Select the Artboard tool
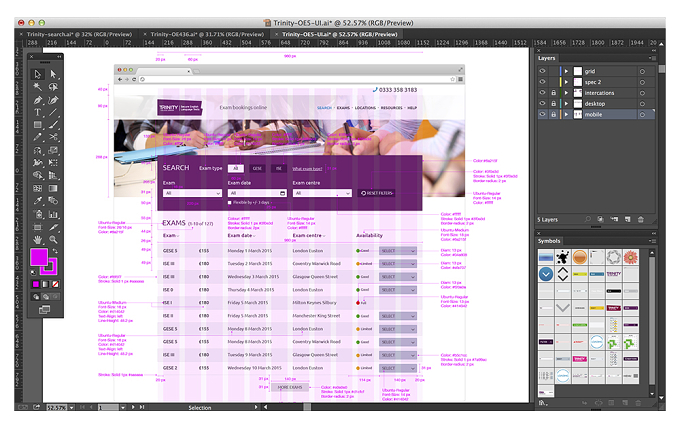Screen dimensions: 680x428 click(38, 227)
